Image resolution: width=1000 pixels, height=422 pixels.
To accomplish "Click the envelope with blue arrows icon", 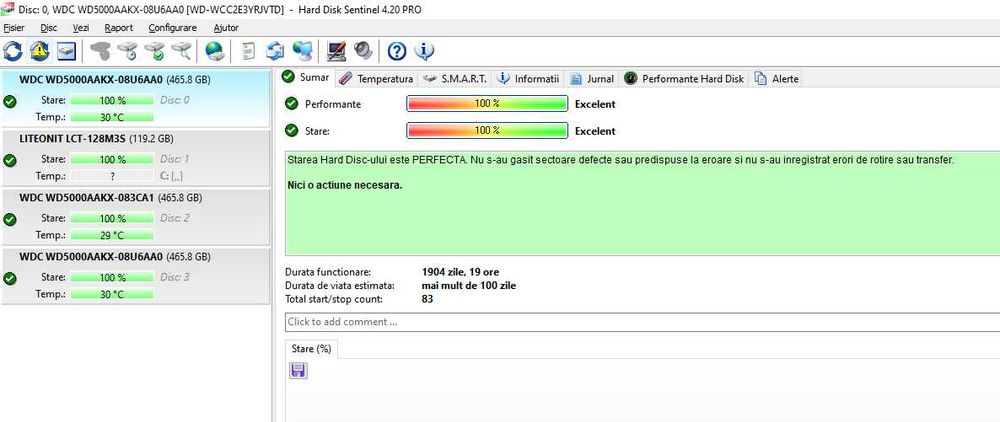I will click(x=276, y=51).
